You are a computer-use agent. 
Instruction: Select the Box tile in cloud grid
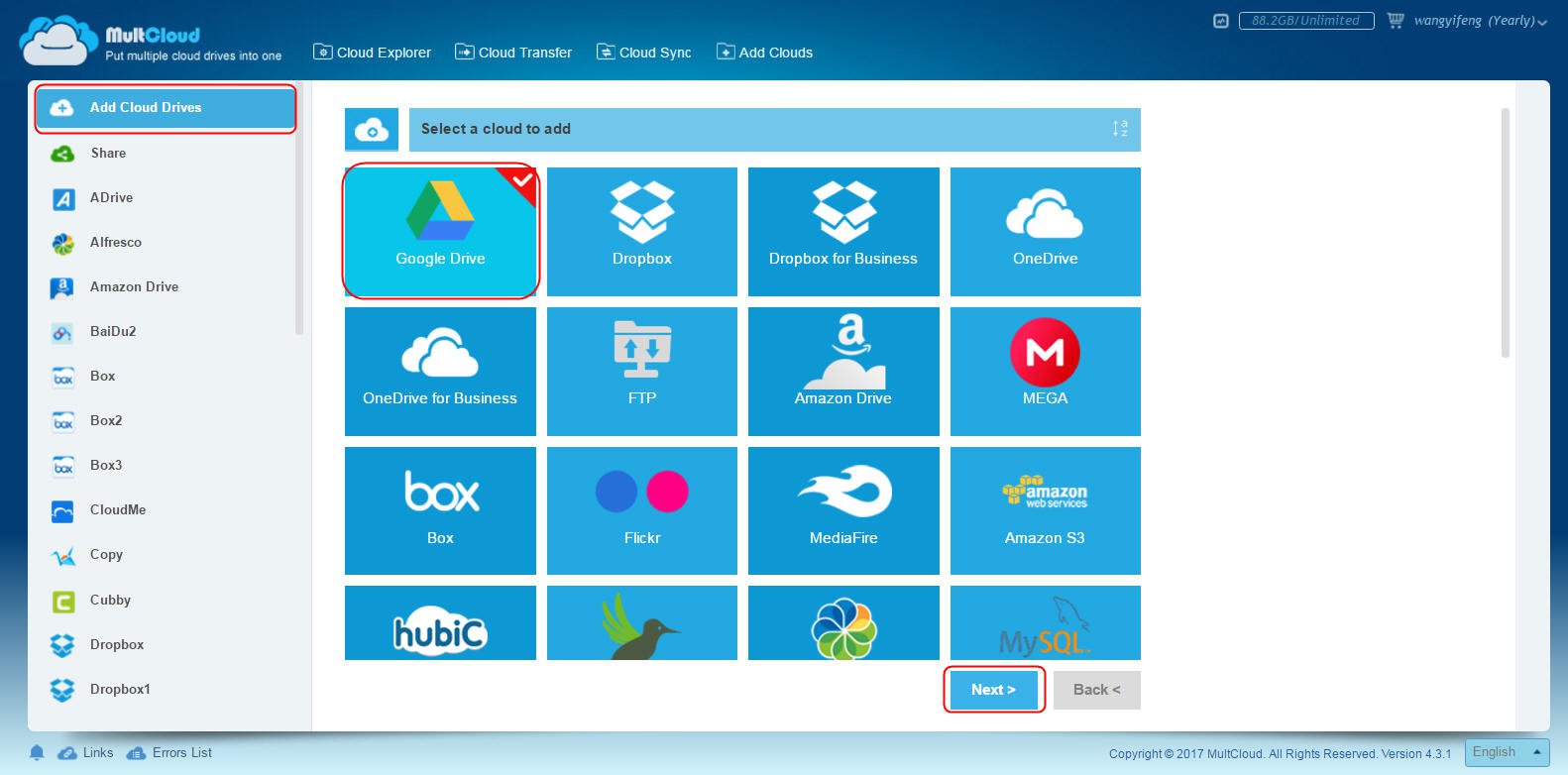pyautogui.click(x=440, y=511)
